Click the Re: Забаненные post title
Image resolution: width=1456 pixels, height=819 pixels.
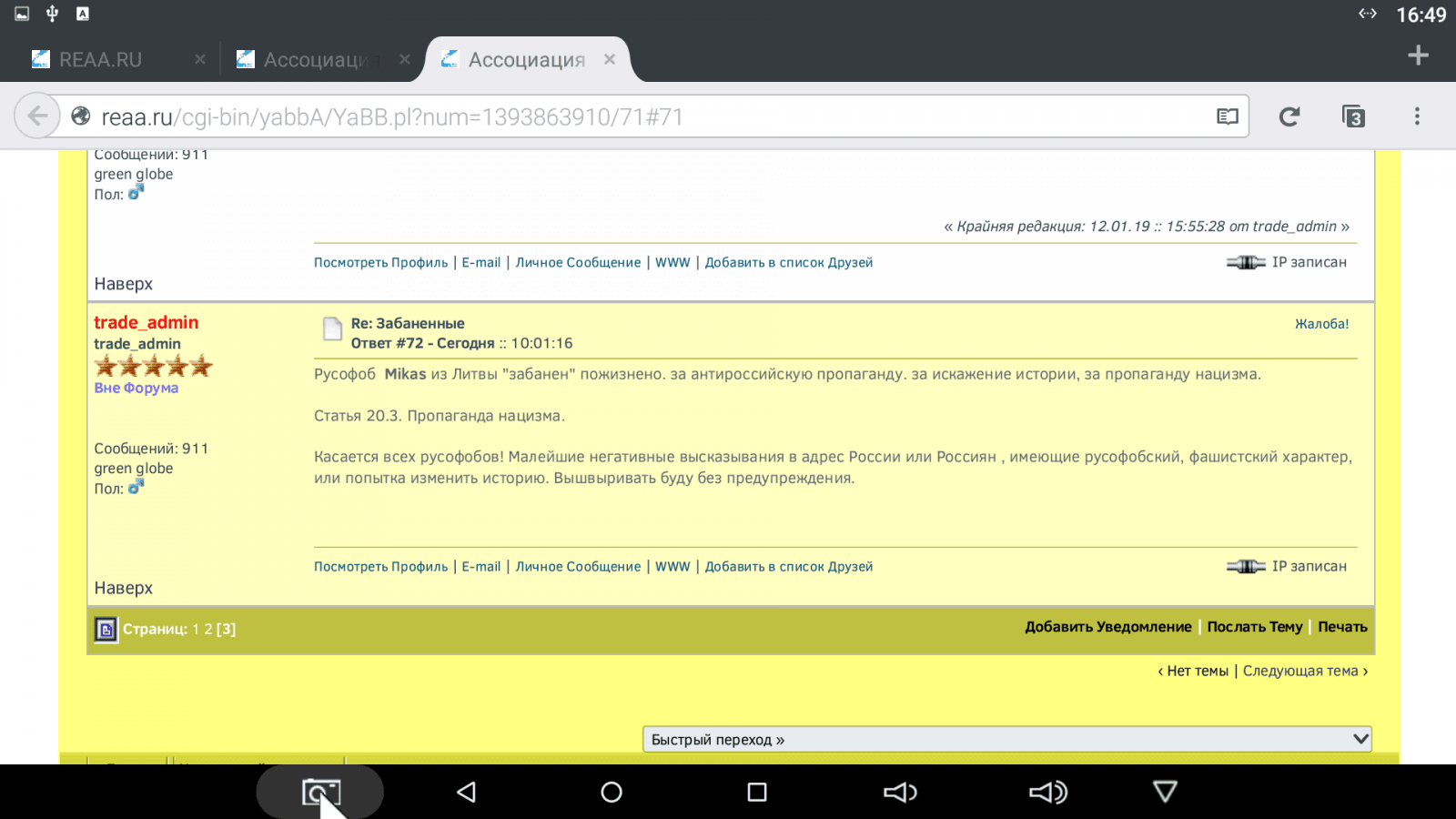point(408,323)
